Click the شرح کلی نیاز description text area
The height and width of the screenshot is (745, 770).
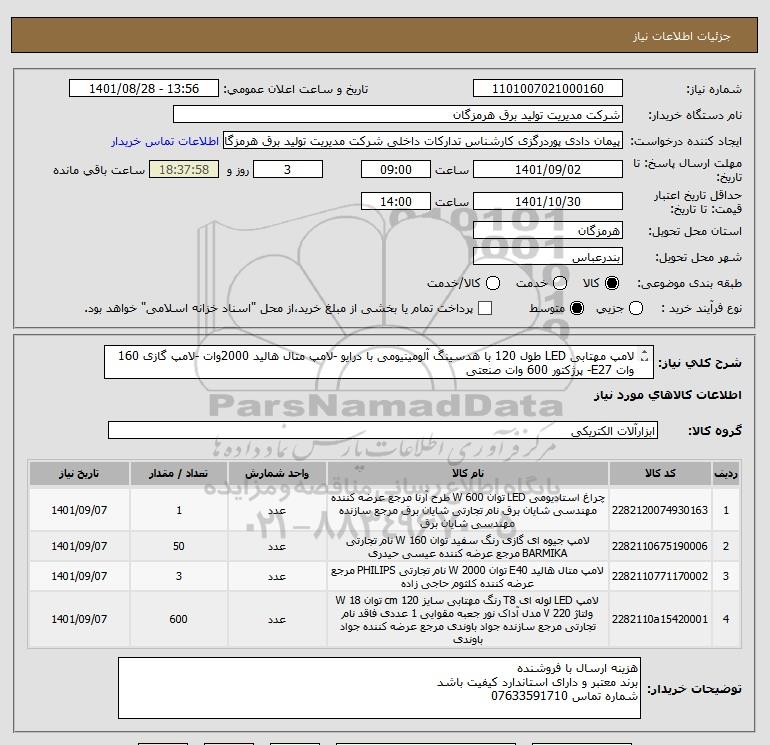pyautogui.click(x=379, y=362)
